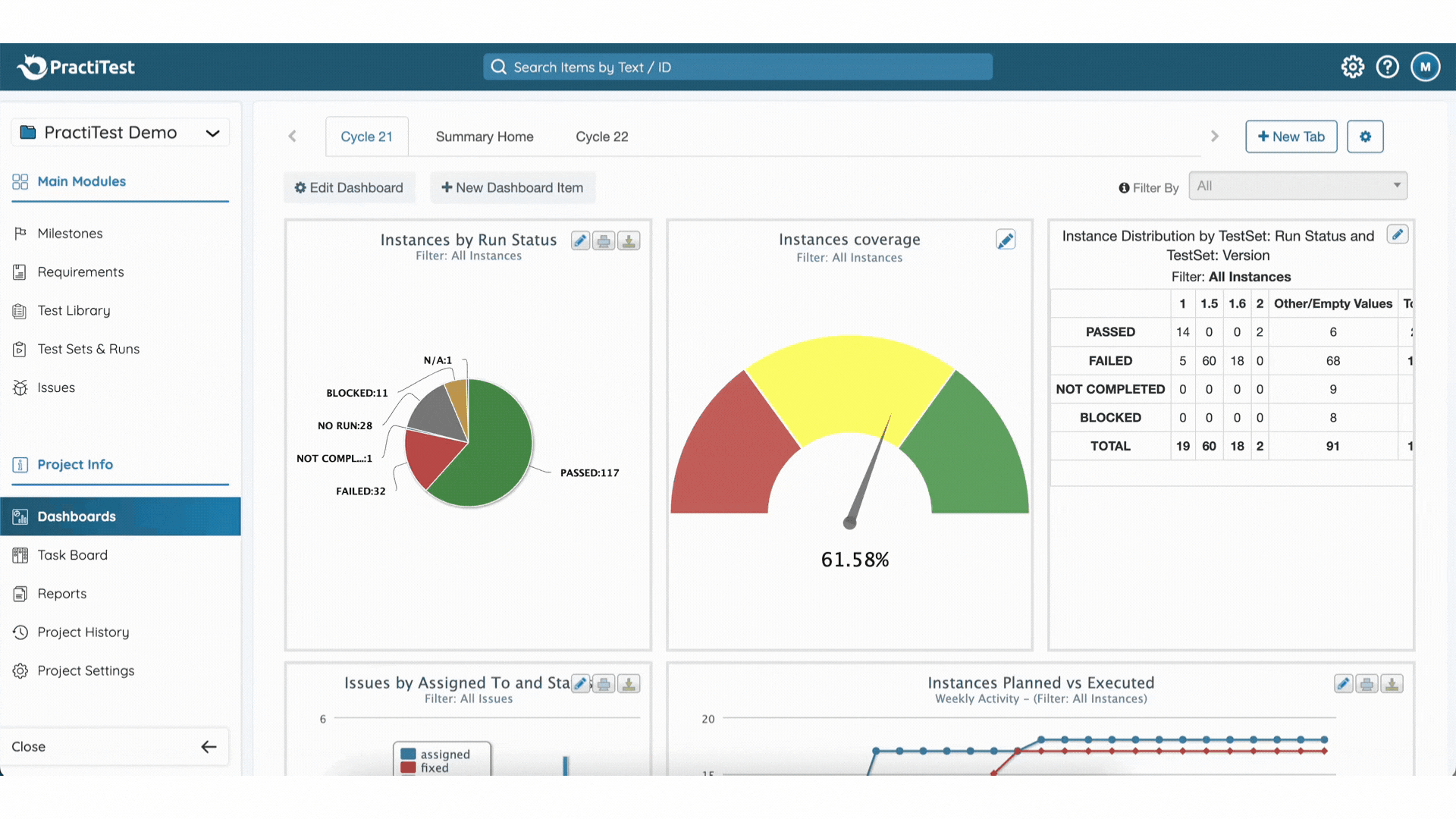This screenshot has width=1456, height=819.
Task: Click the dashboard tabs settings gear button
Action: pyautogui.click(x=1365, y=136)
